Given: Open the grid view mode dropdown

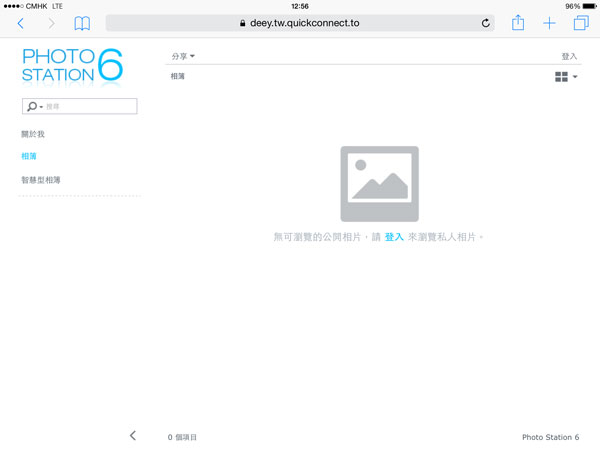Looking at the screenshot, I should click(x=566, y=77).
